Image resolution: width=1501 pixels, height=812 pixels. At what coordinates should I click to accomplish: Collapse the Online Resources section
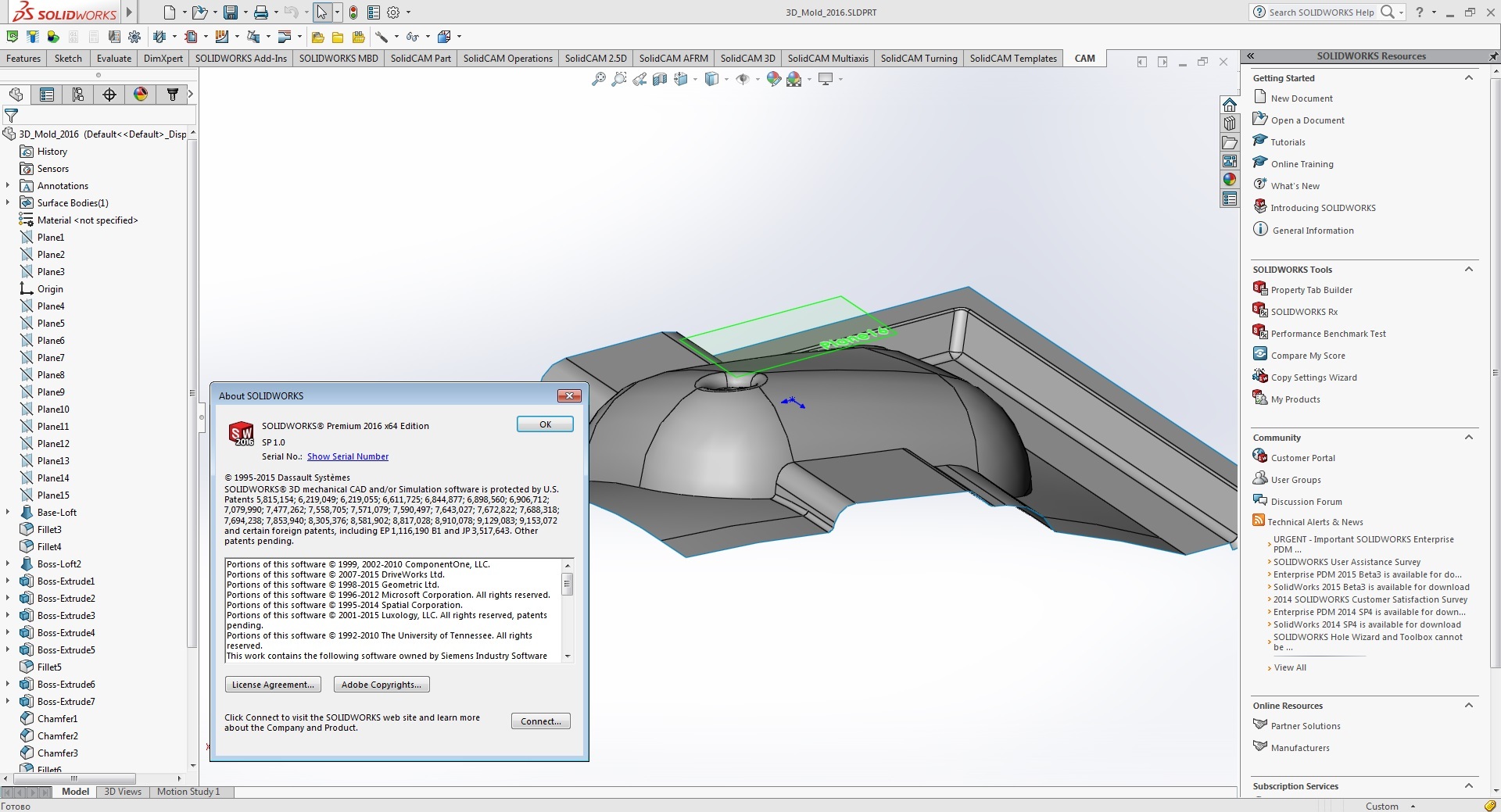click(x=1469, y=706)
